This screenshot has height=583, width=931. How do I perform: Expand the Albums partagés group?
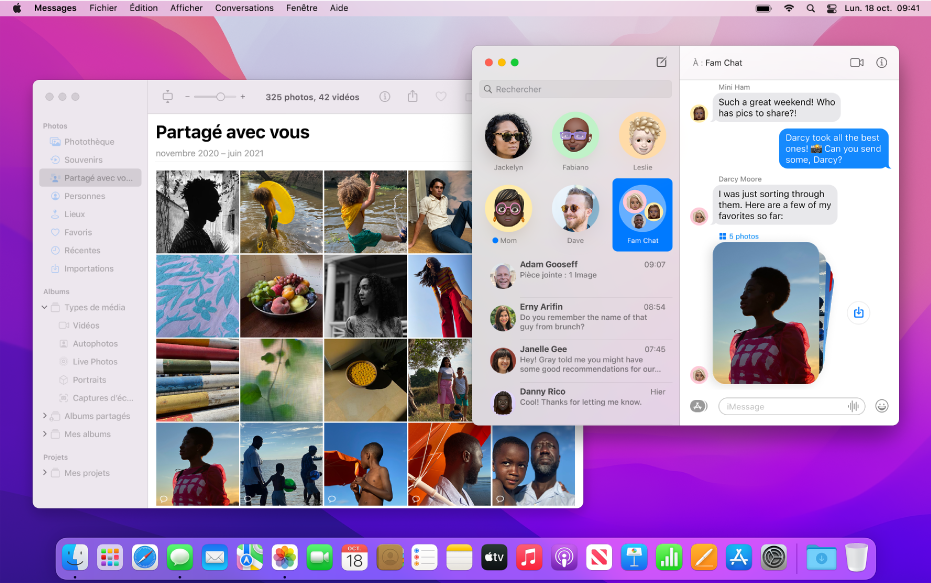(x=43, y=415)
